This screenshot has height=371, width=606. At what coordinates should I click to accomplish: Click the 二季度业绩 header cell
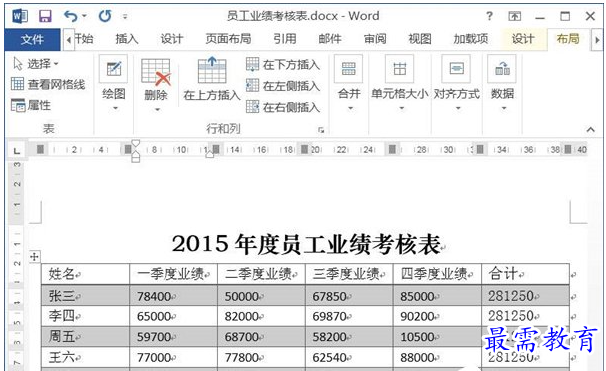pyautogui.click(x=261, y=274)
